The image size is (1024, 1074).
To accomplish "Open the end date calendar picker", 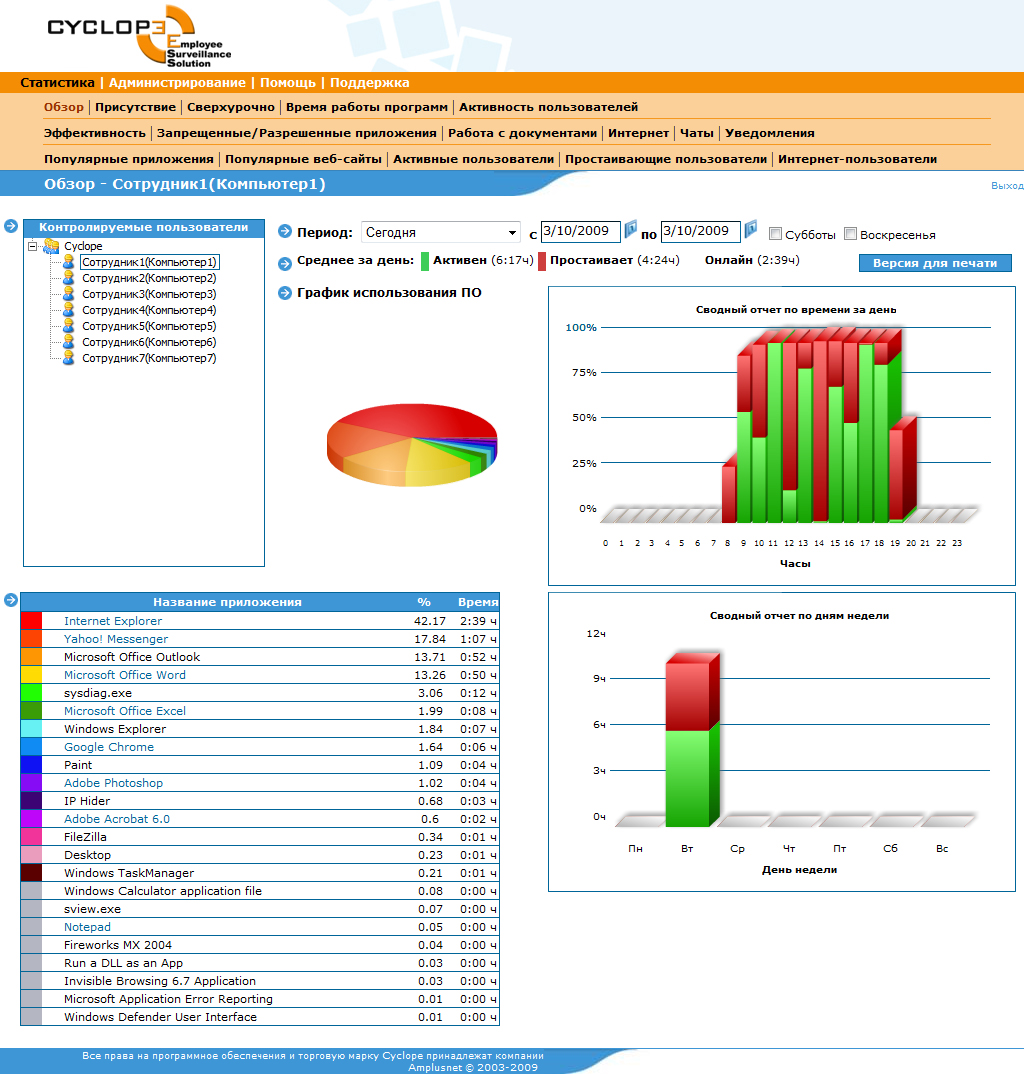I will click(751, 229).
